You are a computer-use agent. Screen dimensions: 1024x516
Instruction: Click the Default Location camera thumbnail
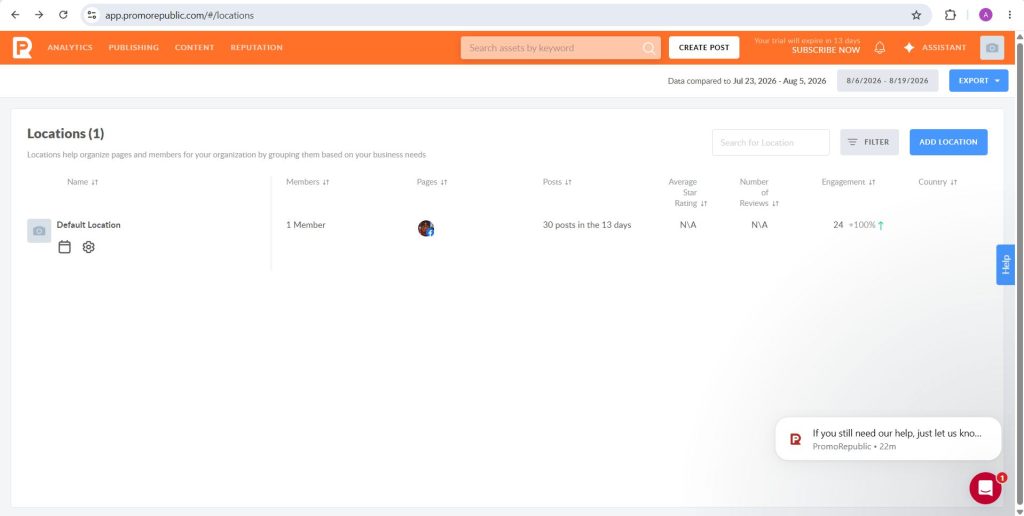(x=39, y=231)
